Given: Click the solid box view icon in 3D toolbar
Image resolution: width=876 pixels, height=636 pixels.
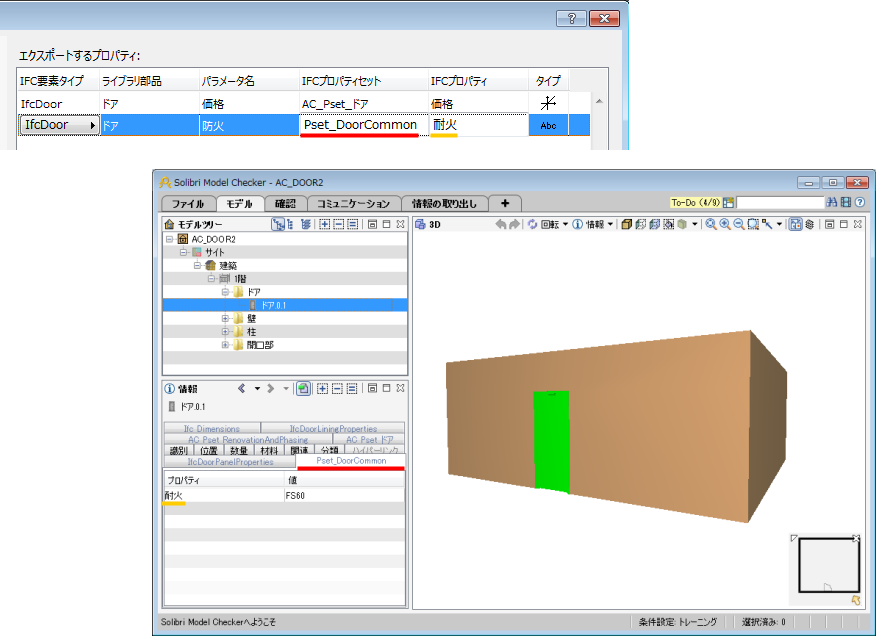Looking at the screenshot, I should coord(627,224).
